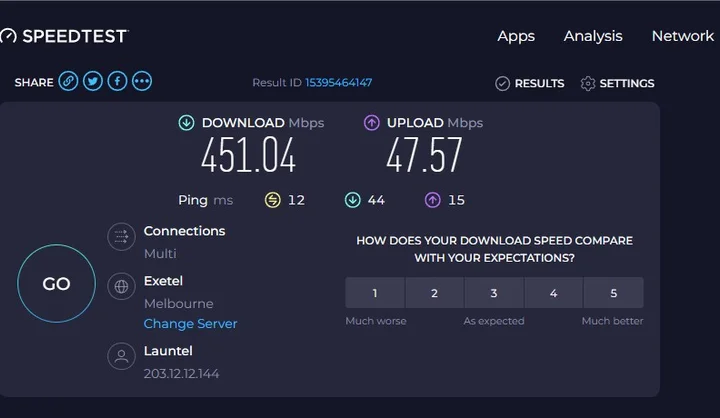The image size is (720, 418).
Task: Open Result ID 15395464147 link
Action: (338, 83)
